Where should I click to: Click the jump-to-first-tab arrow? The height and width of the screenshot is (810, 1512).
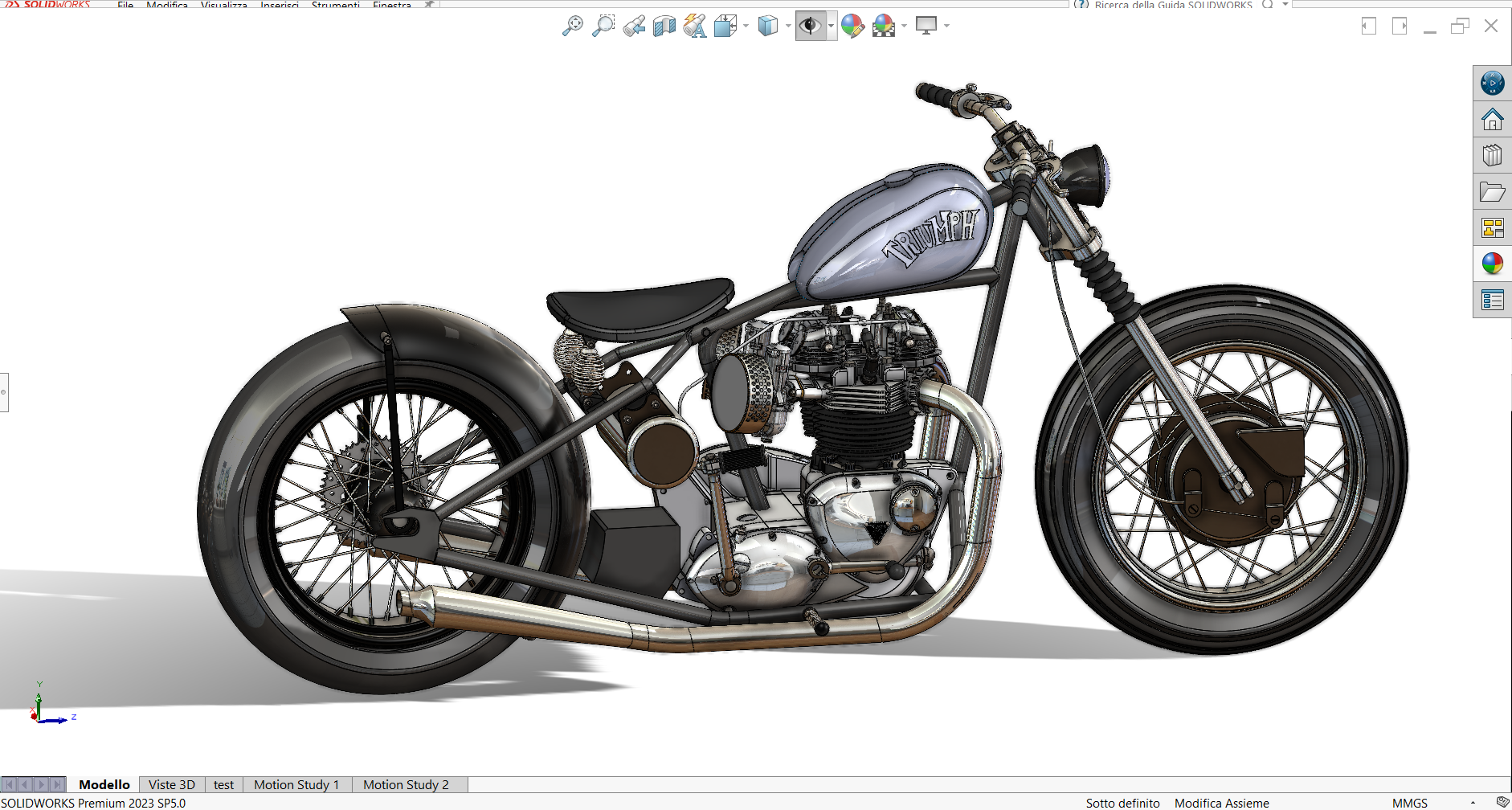coord(10,784)
